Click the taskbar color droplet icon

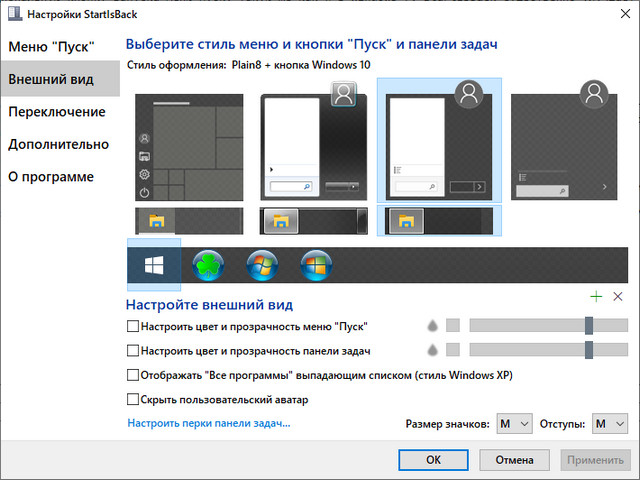point(432,350)
